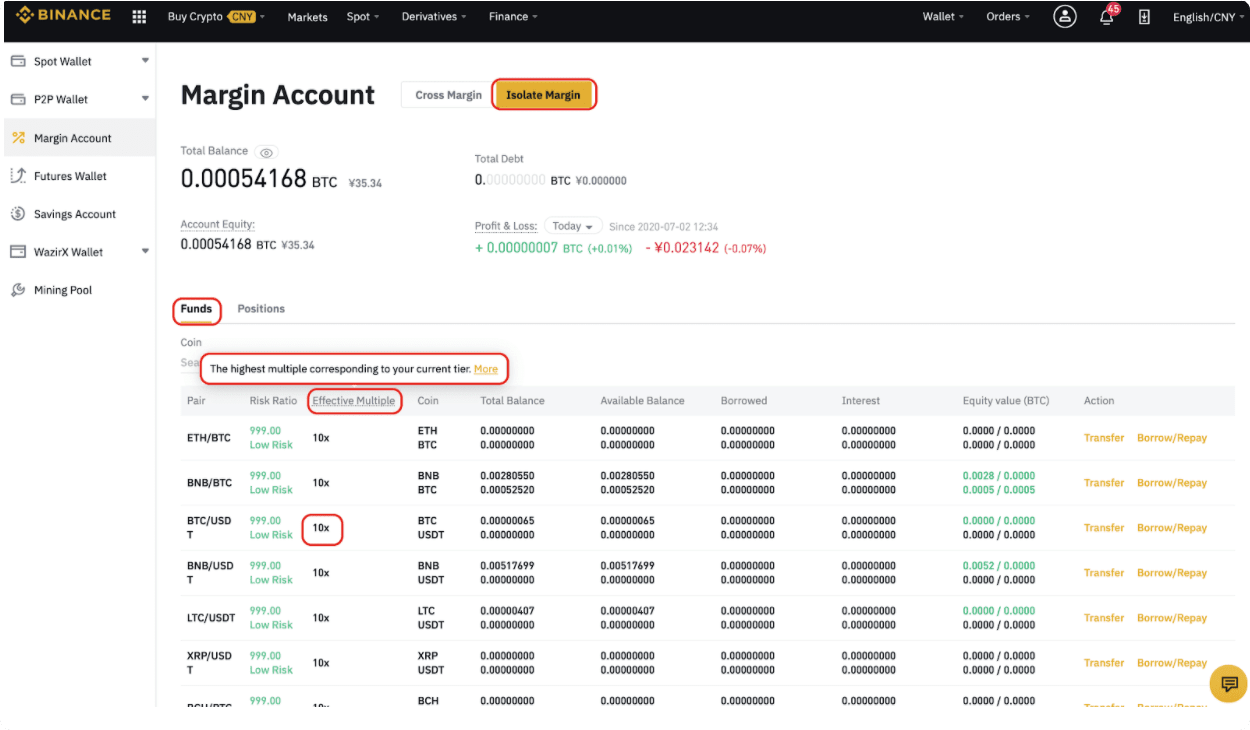
Task: Click Transfer for the BTC/USDT pair
Action: tap(1104, 528)
